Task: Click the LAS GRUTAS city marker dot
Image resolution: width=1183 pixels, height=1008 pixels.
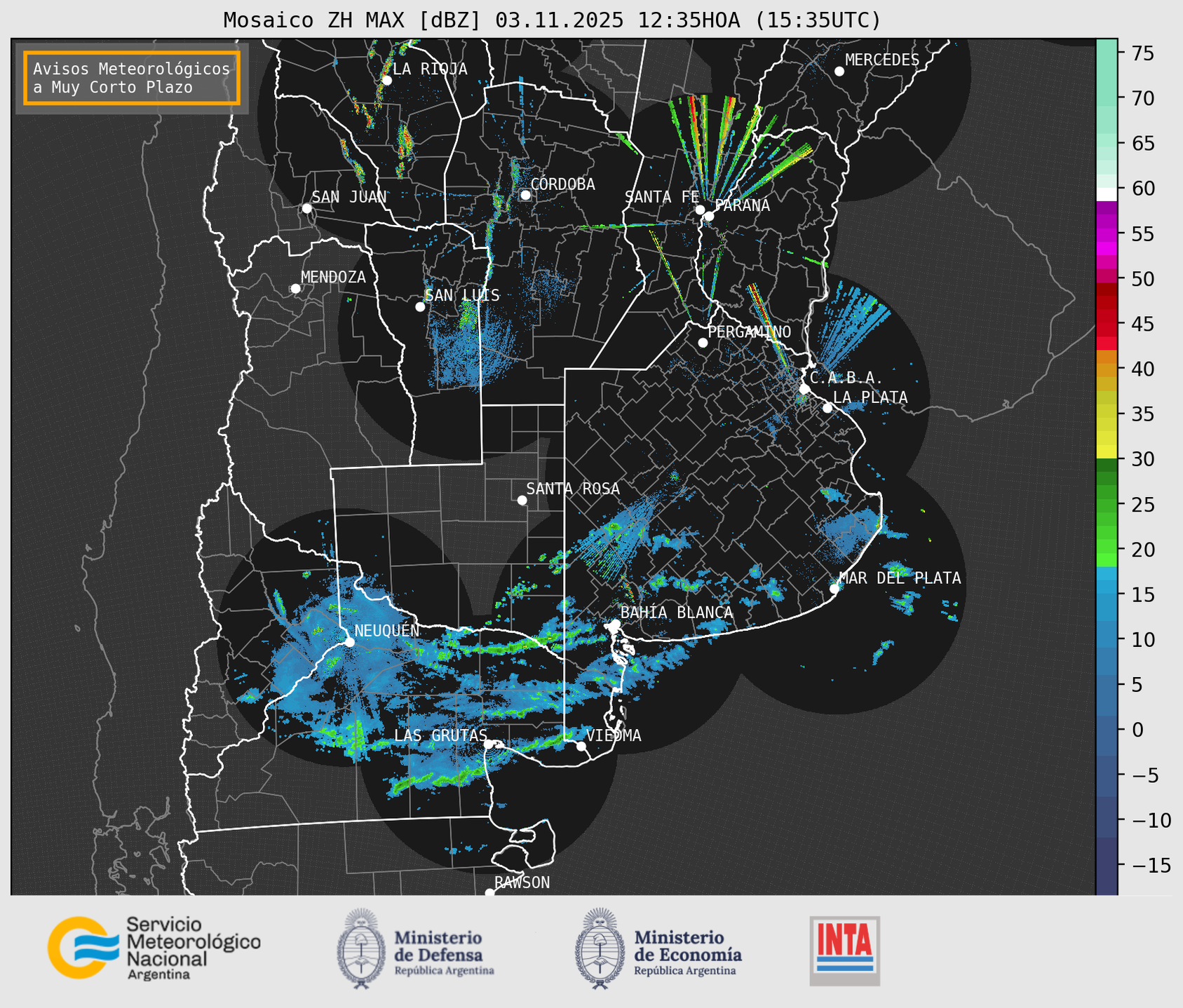Action: [489, 744]
